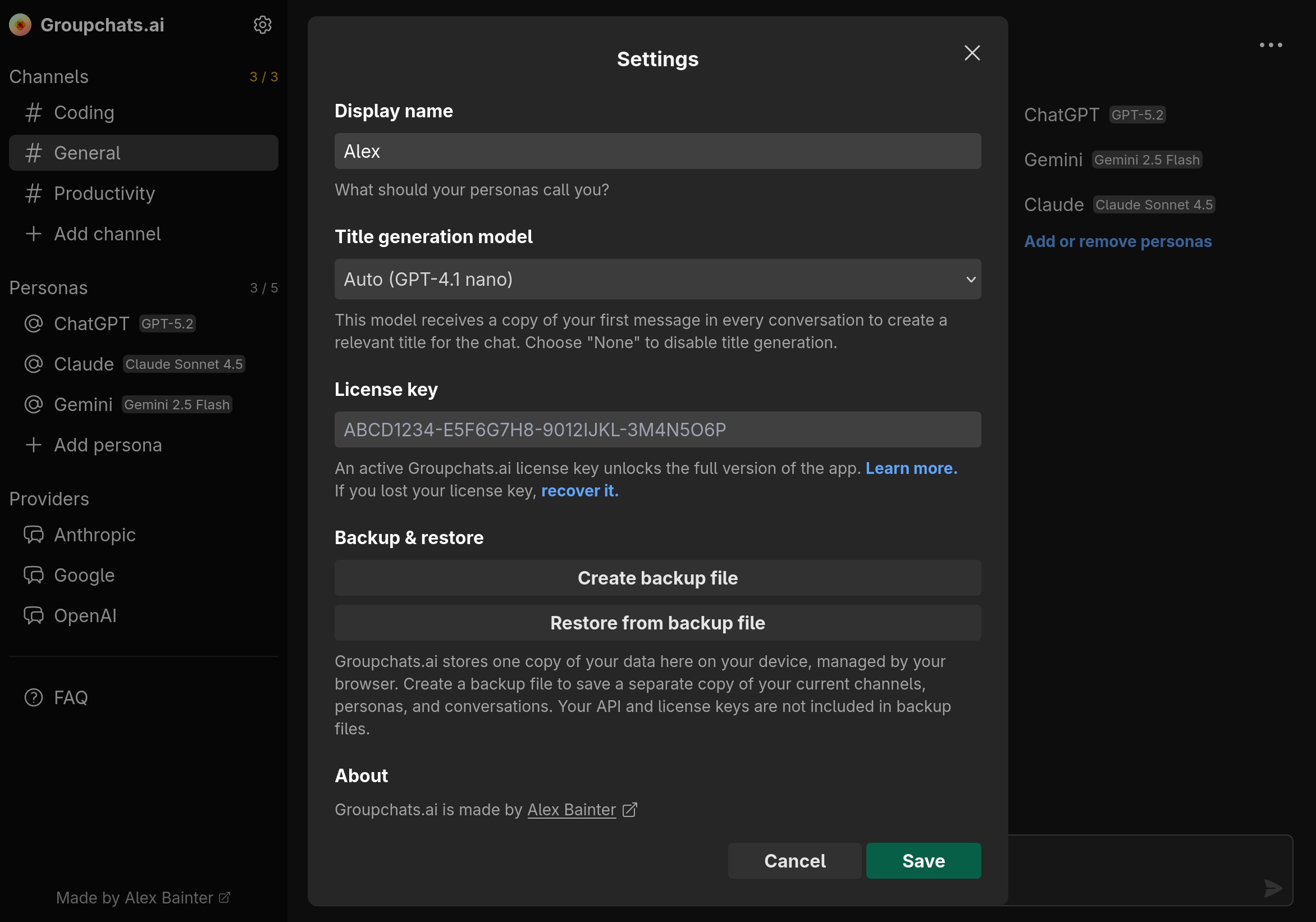1316x922 pixels.
Task: Switch to the General channel
Action: (143, 153)
